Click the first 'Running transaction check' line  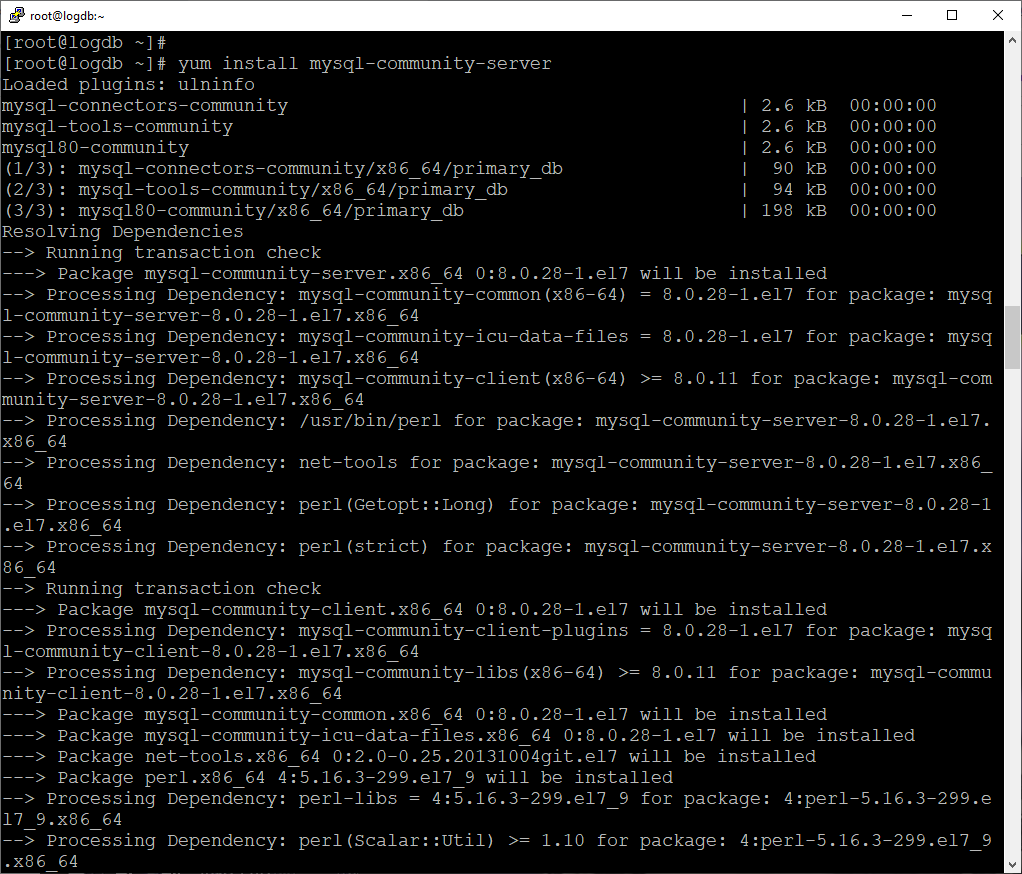pos(161,253)
